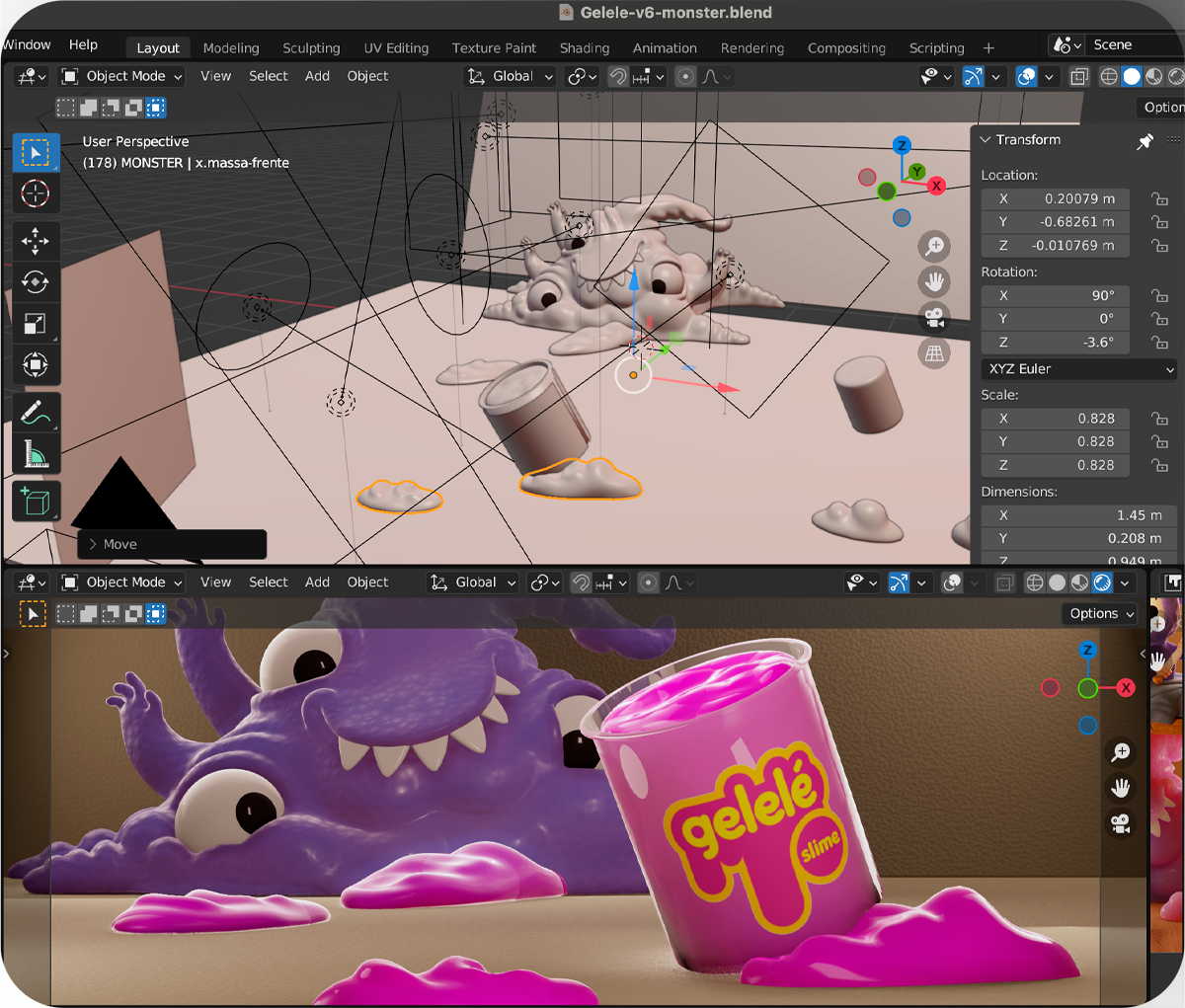The image size is (1185, 1008).
Task: Choose the 3D Cursor tool
Action: (36, 194)
